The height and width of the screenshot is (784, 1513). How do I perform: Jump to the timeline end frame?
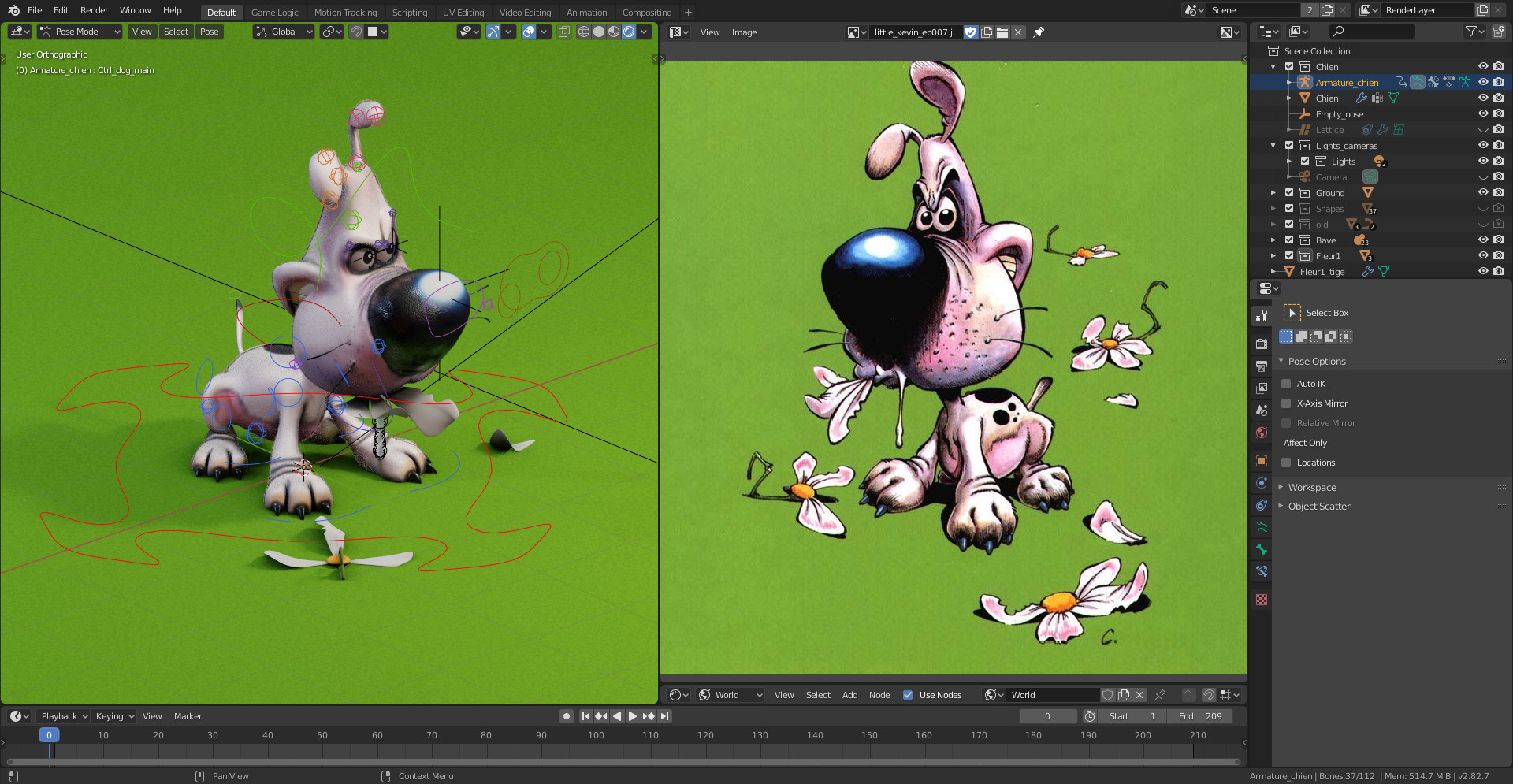664,716
